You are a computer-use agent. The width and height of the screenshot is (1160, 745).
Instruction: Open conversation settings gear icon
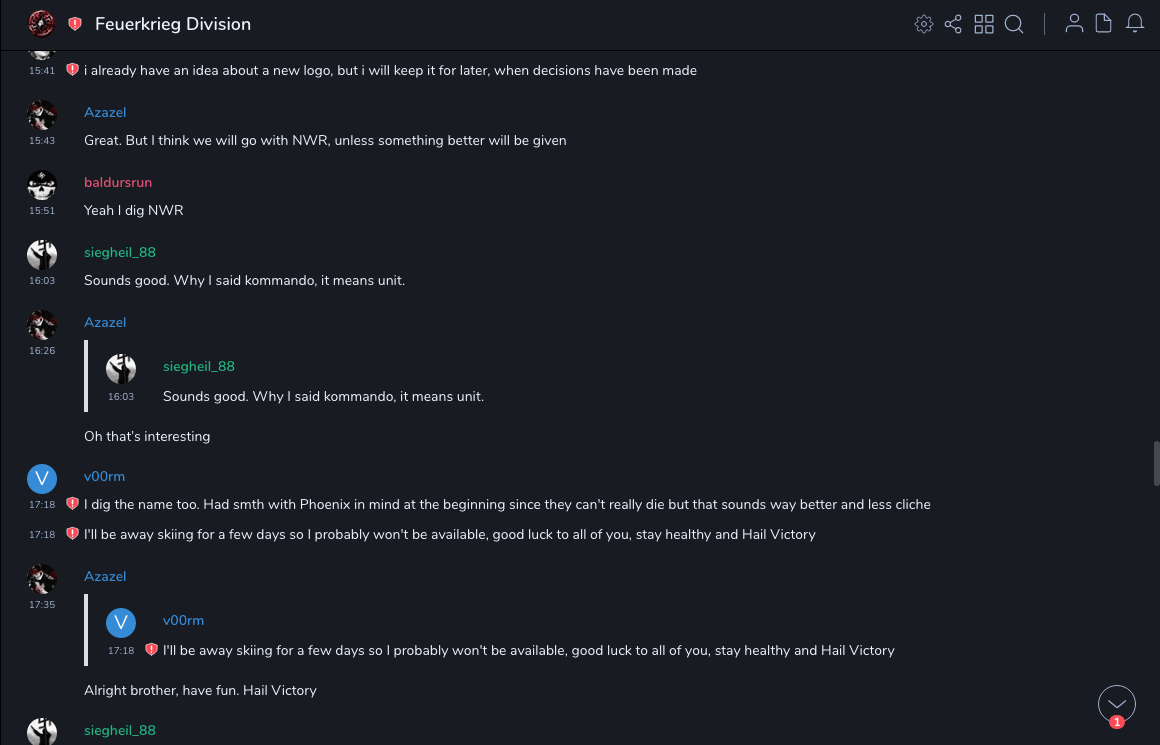click(x=924, y=24)
